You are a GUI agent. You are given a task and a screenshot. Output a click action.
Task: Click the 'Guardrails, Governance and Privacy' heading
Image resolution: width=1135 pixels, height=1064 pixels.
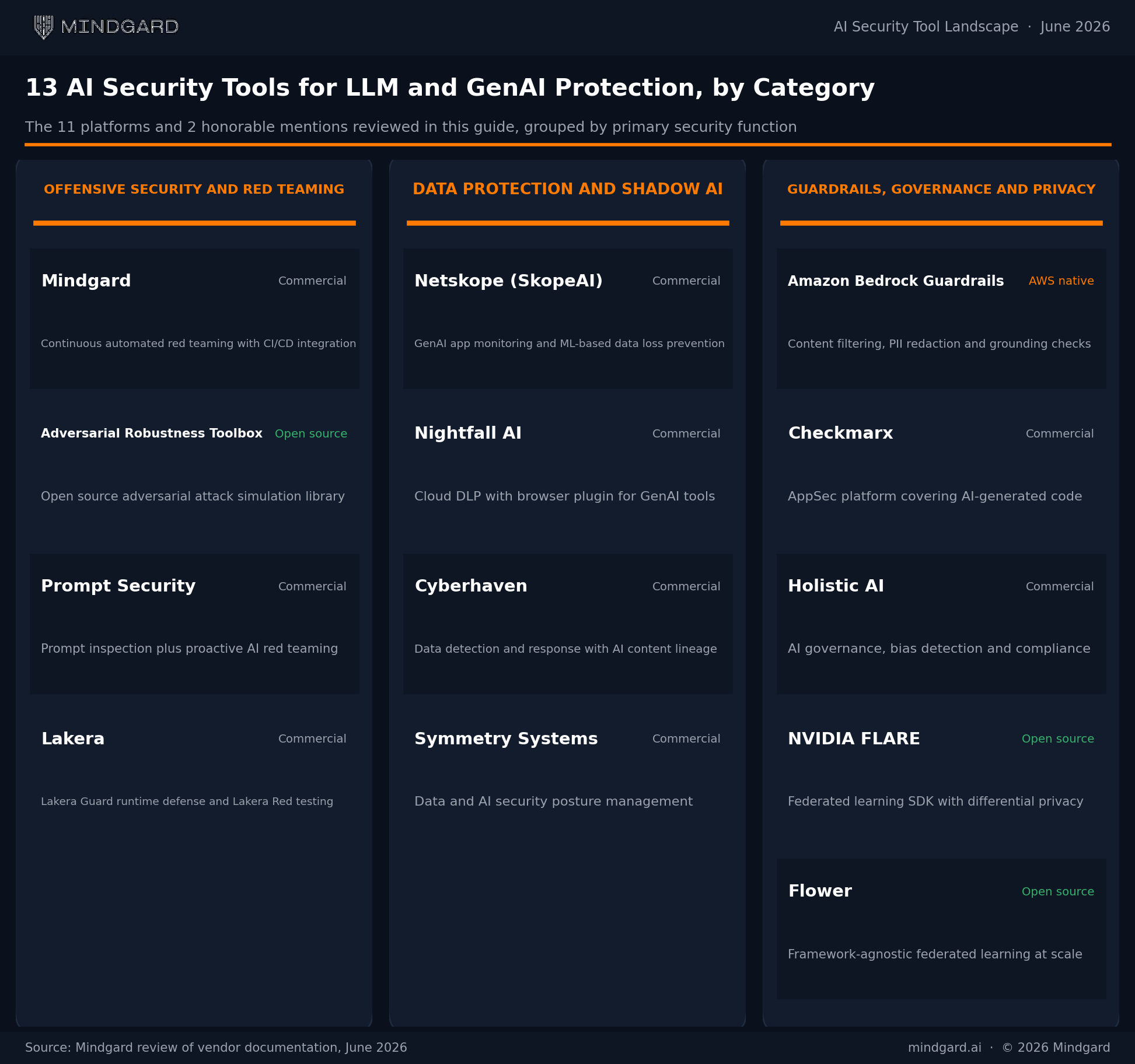point(941,189)
